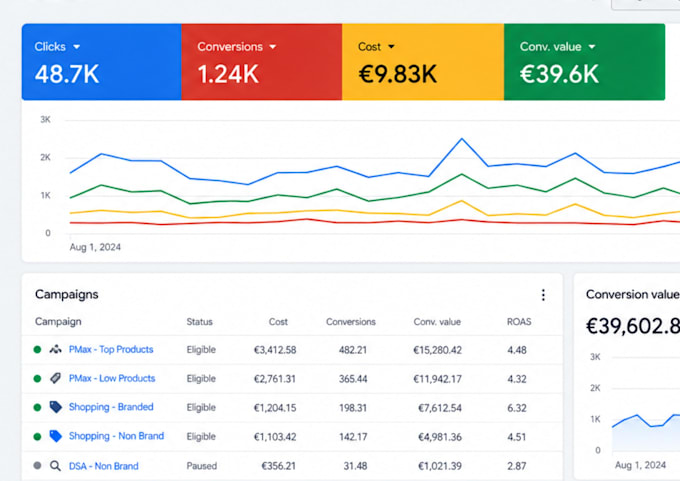Click the cost value €2,761.31

click(275, 379)
